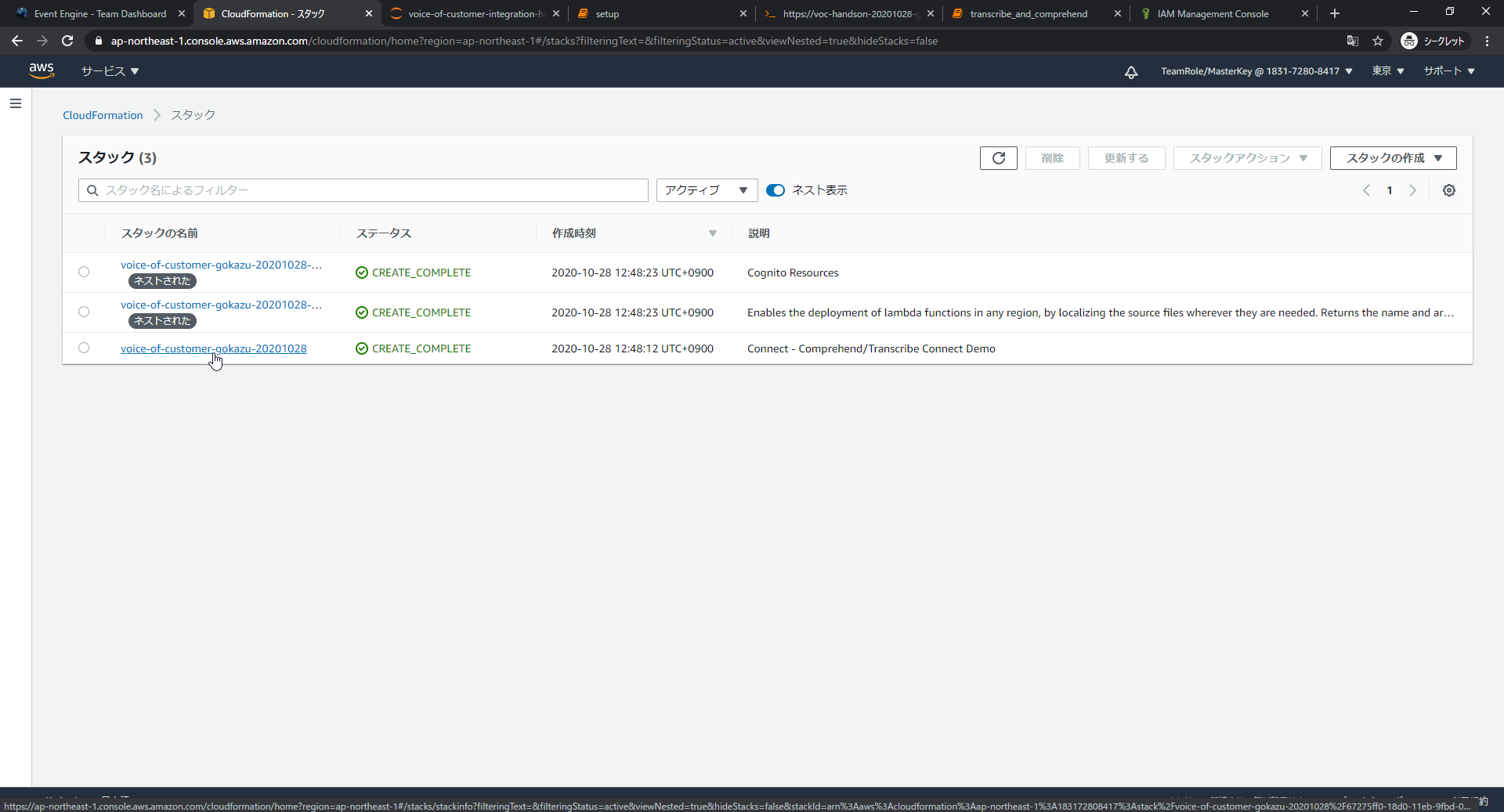Select radio for lambda deployment nested stack

point(84,312)
